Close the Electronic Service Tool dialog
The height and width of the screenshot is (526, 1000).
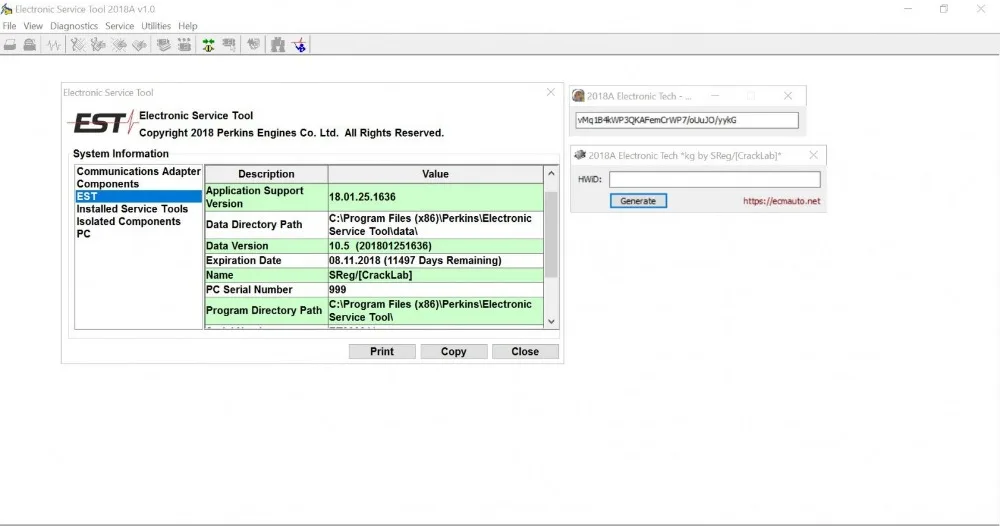pos(550,92)
